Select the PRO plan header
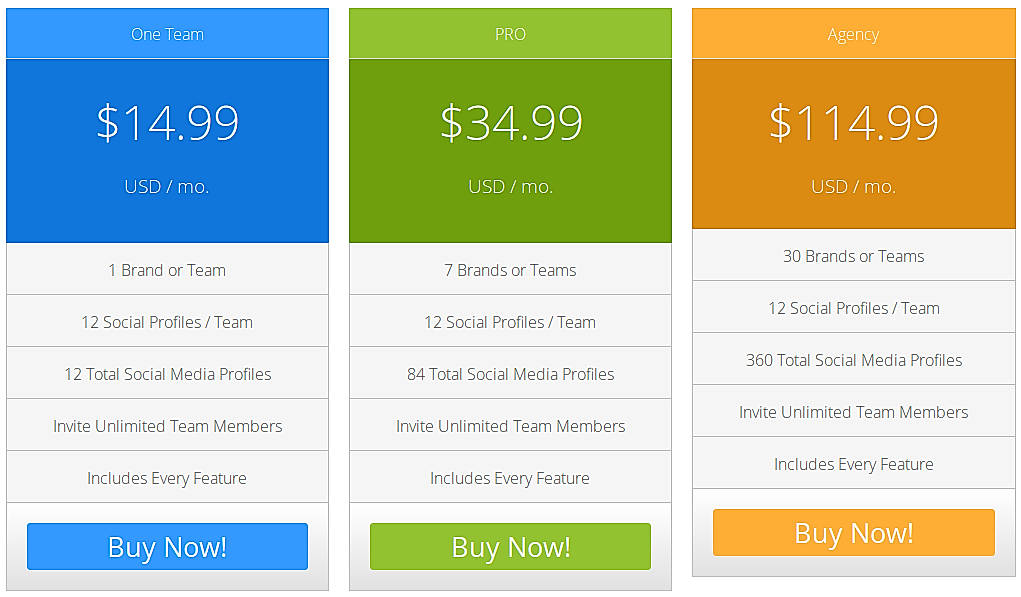This screenshot has width=1021, height=597. point(510,34)
